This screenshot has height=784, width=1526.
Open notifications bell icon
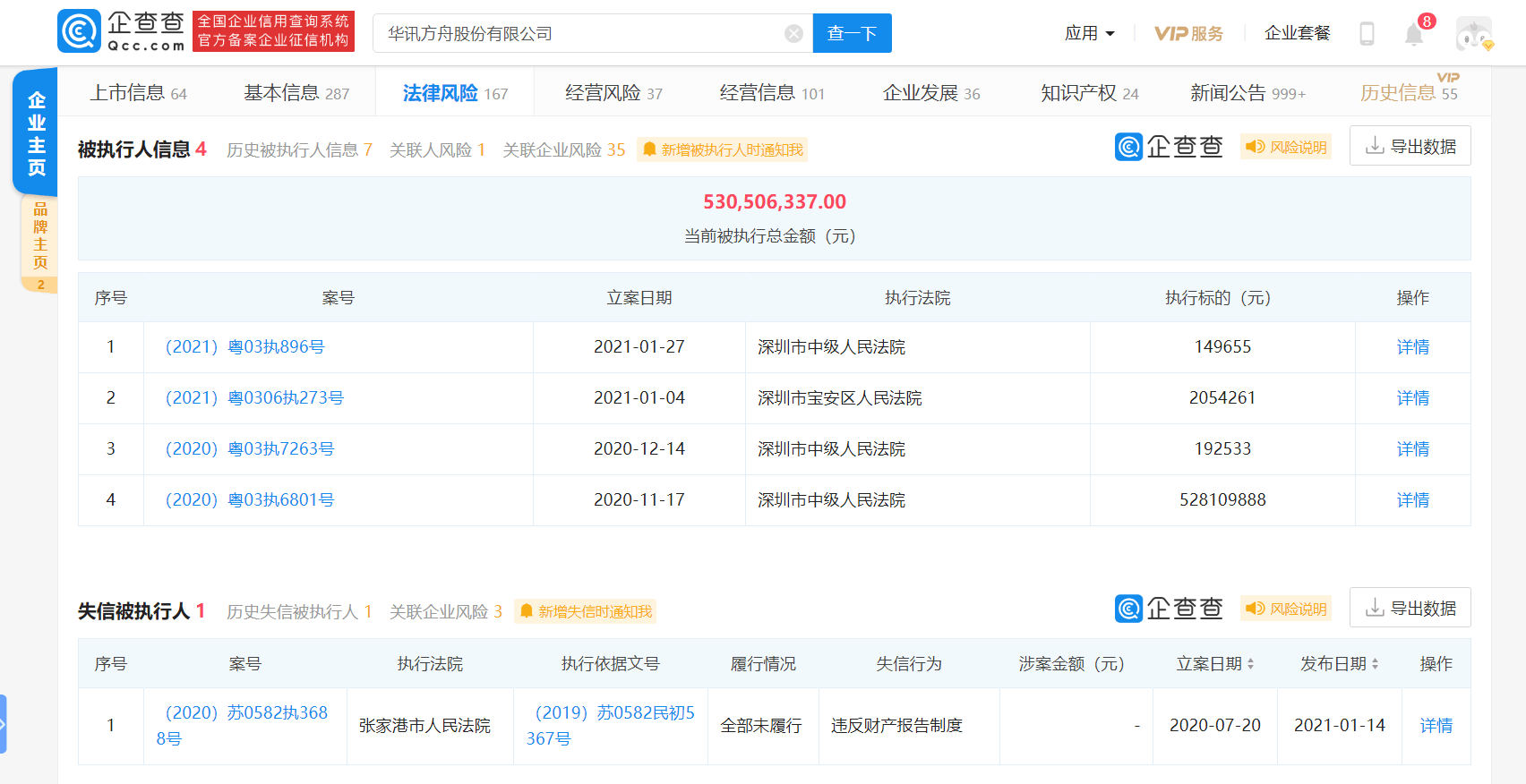point(1414,35)
